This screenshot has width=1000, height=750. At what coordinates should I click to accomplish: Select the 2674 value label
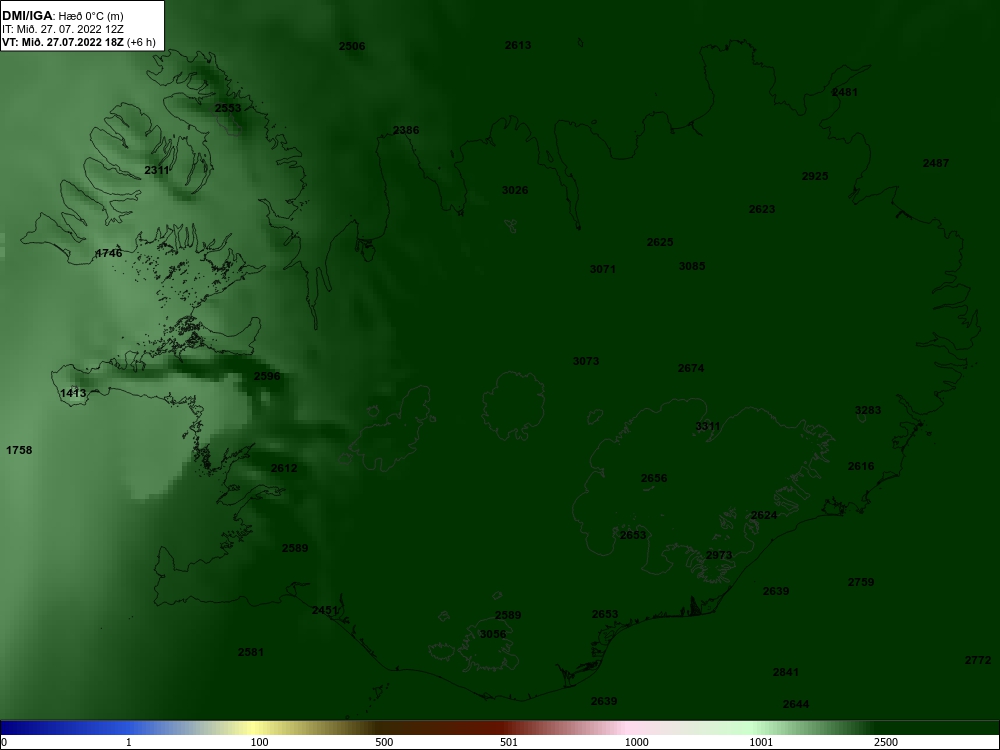pos(691,369)
